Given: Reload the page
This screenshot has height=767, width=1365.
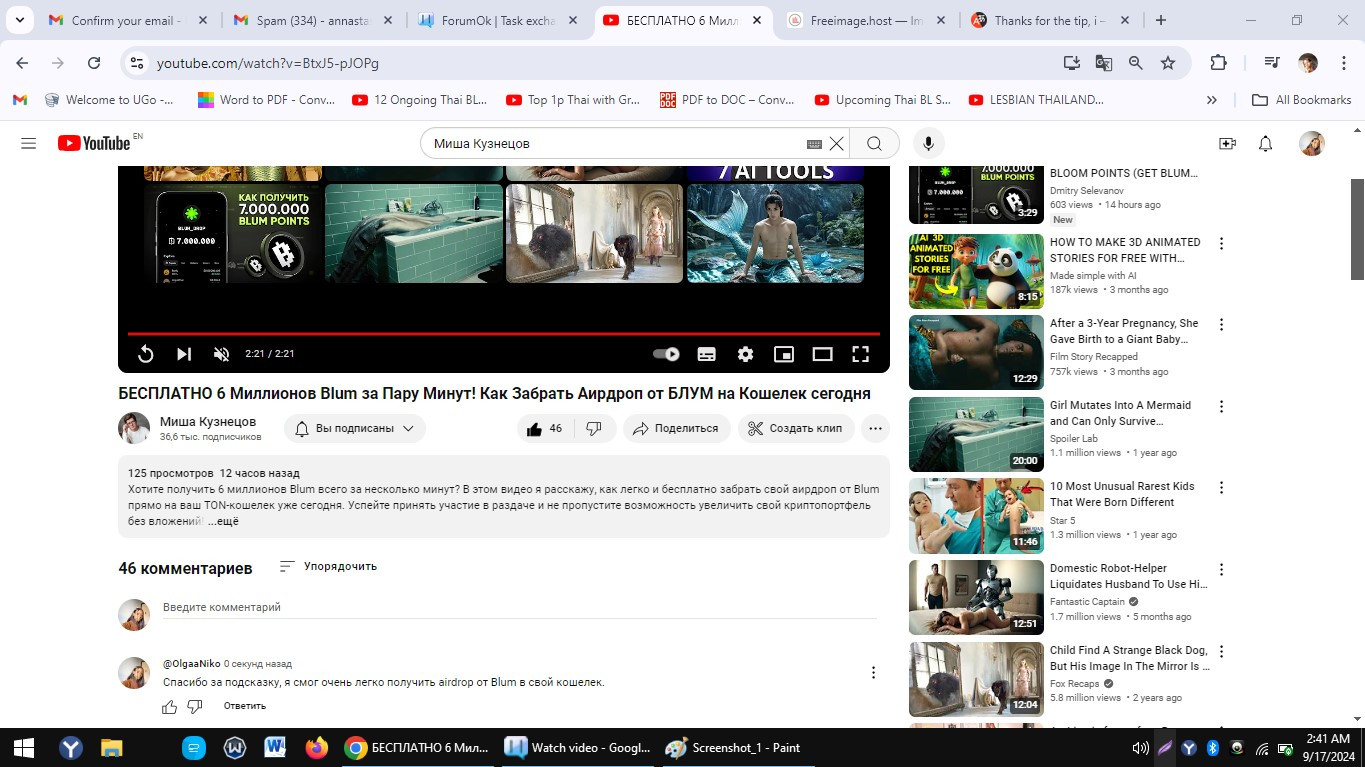Looking at the screenshot, I should (94, 63).
